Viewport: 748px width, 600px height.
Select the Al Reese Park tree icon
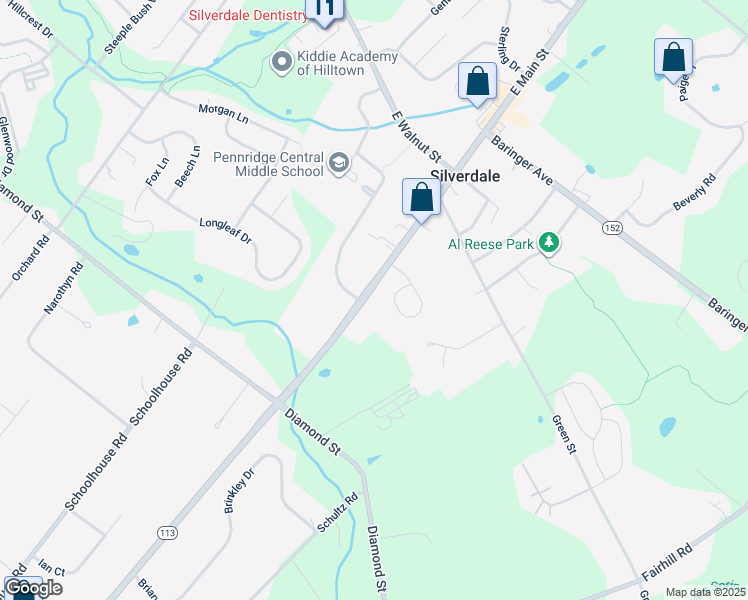pyautogui.click(x=549, y=243)
